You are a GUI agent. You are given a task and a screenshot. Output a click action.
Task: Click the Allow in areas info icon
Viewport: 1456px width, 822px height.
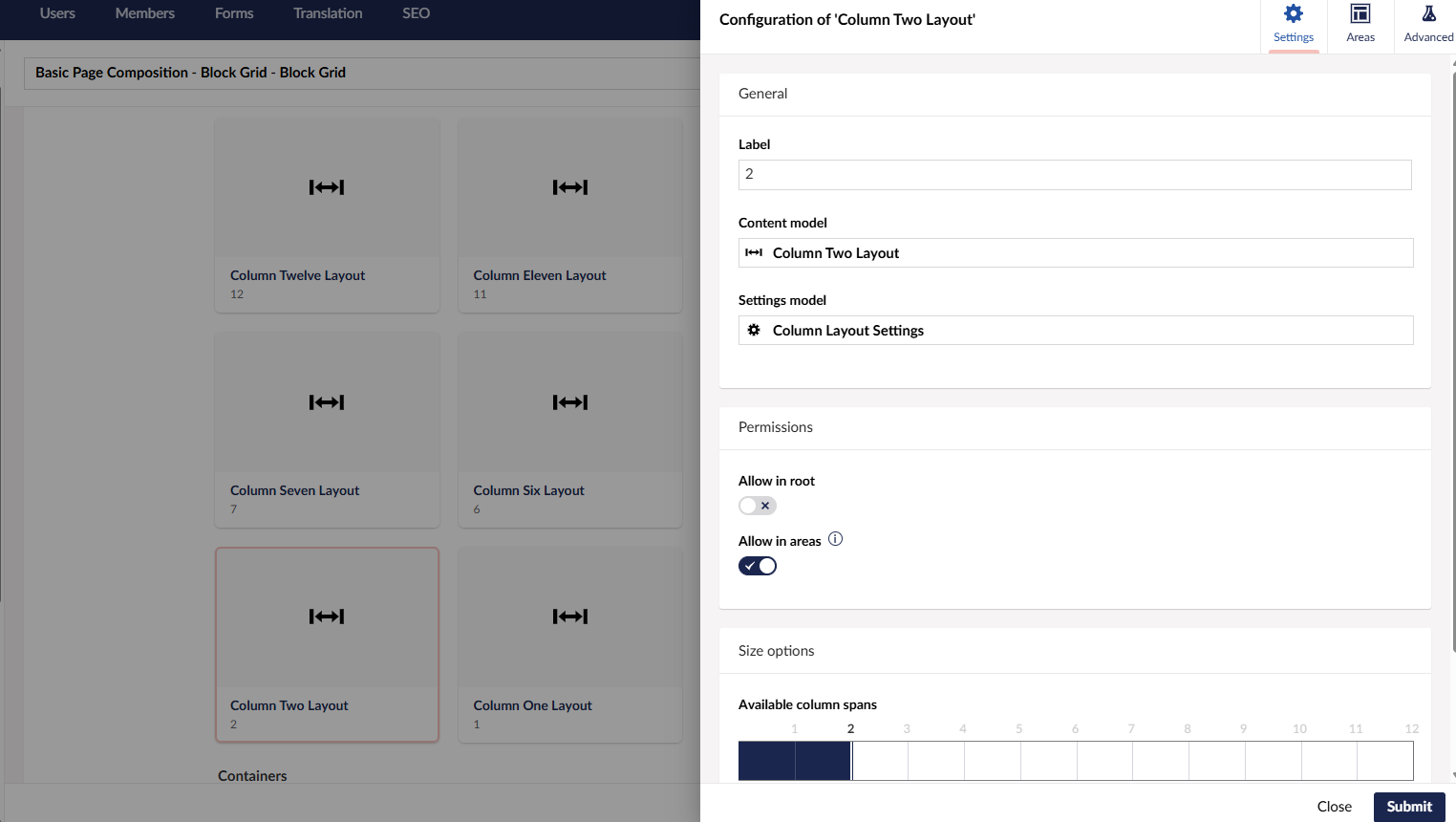point(835,539)
